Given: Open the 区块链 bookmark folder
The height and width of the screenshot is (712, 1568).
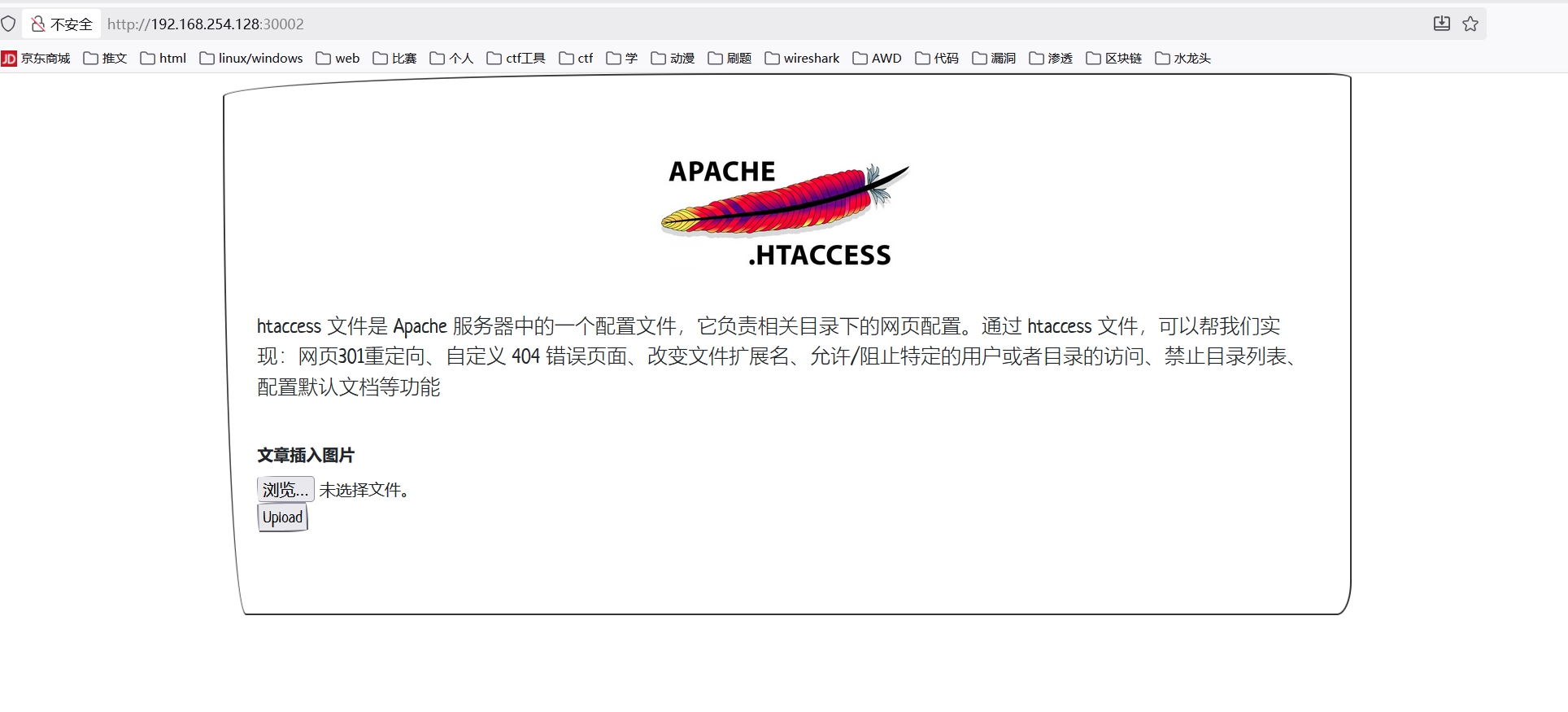Looking at the screenshot, I should pos(1115,59).
